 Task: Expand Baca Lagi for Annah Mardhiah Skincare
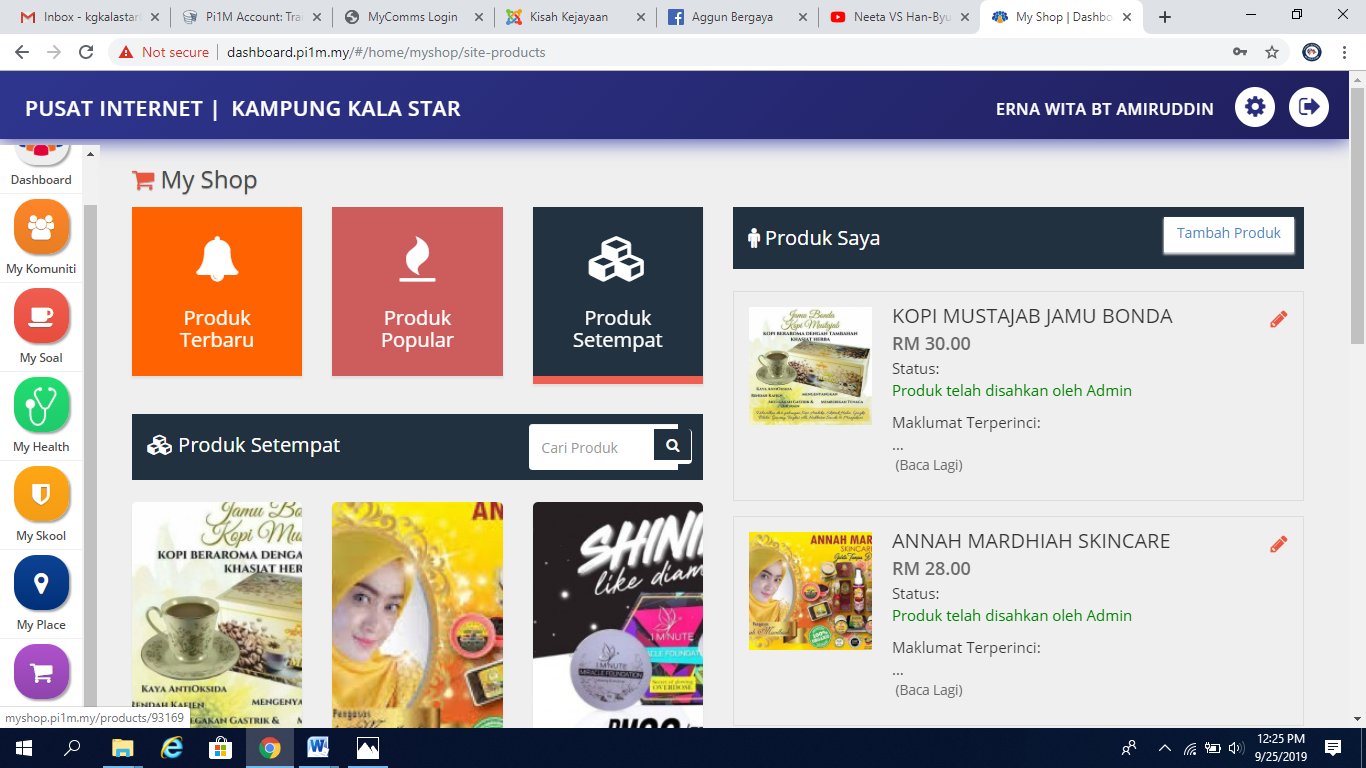coord(928,690)
